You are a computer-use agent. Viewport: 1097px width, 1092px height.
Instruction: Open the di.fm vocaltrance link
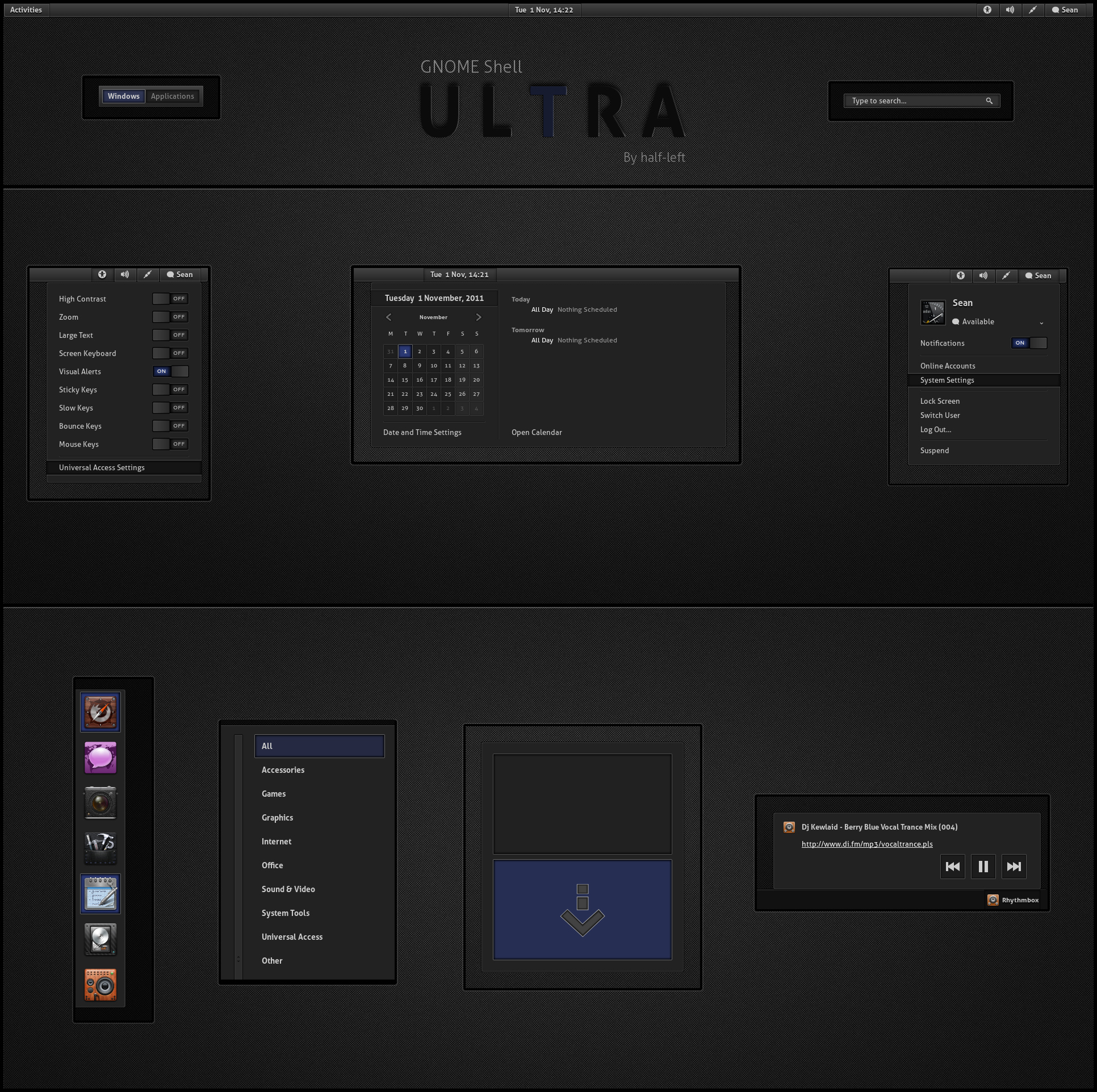click(x=866, y=844)
